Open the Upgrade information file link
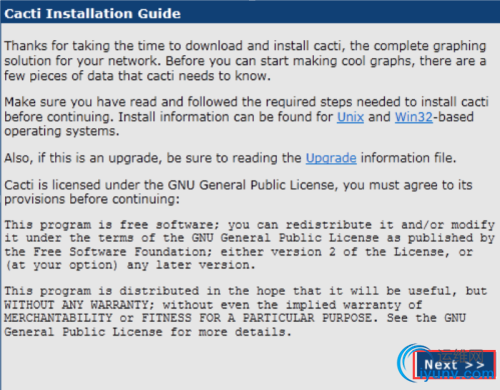 [331, 158]
